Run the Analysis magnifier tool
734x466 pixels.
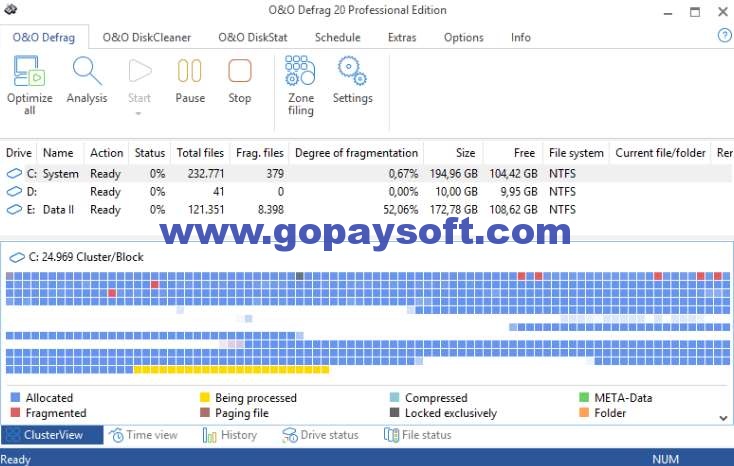point(87,71)
